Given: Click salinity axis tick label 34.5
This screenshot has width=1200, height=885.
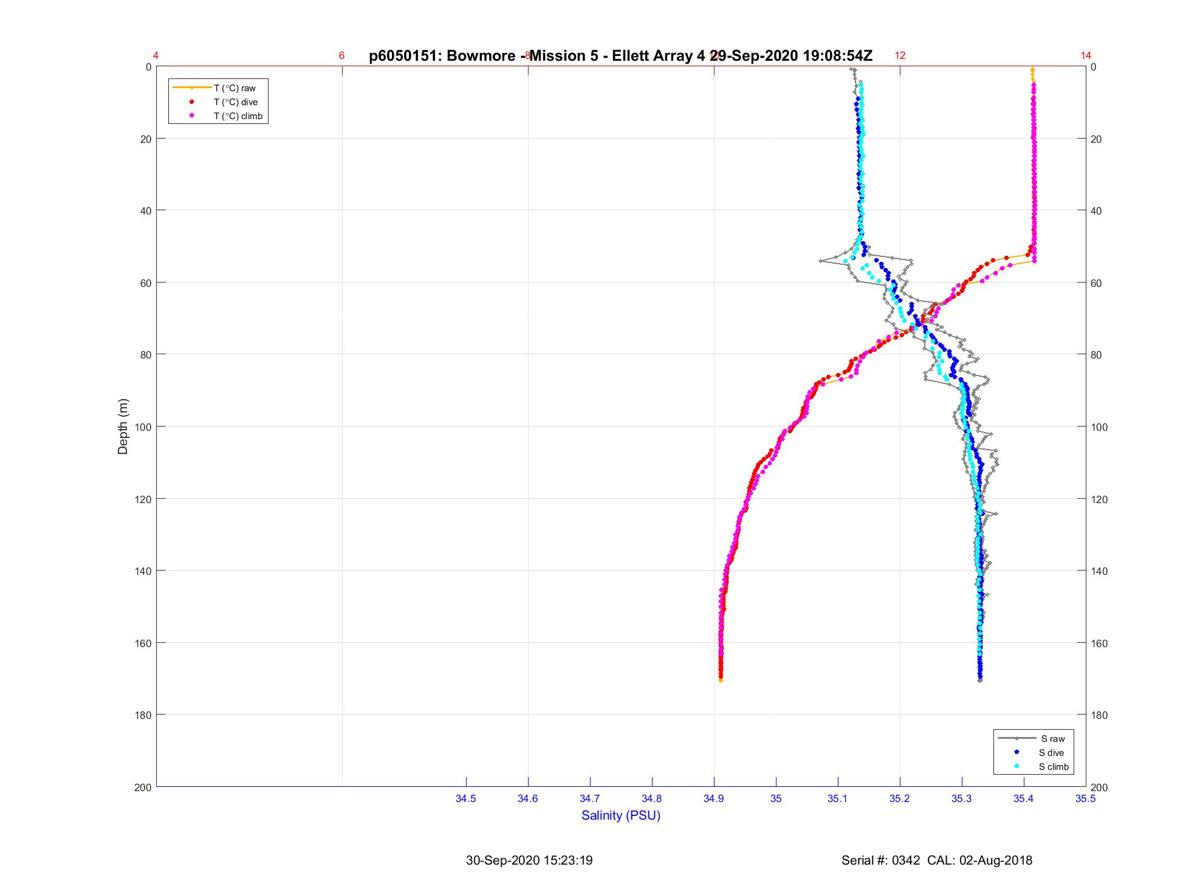Looking at the screenshot, I should [x=466, y=799].
